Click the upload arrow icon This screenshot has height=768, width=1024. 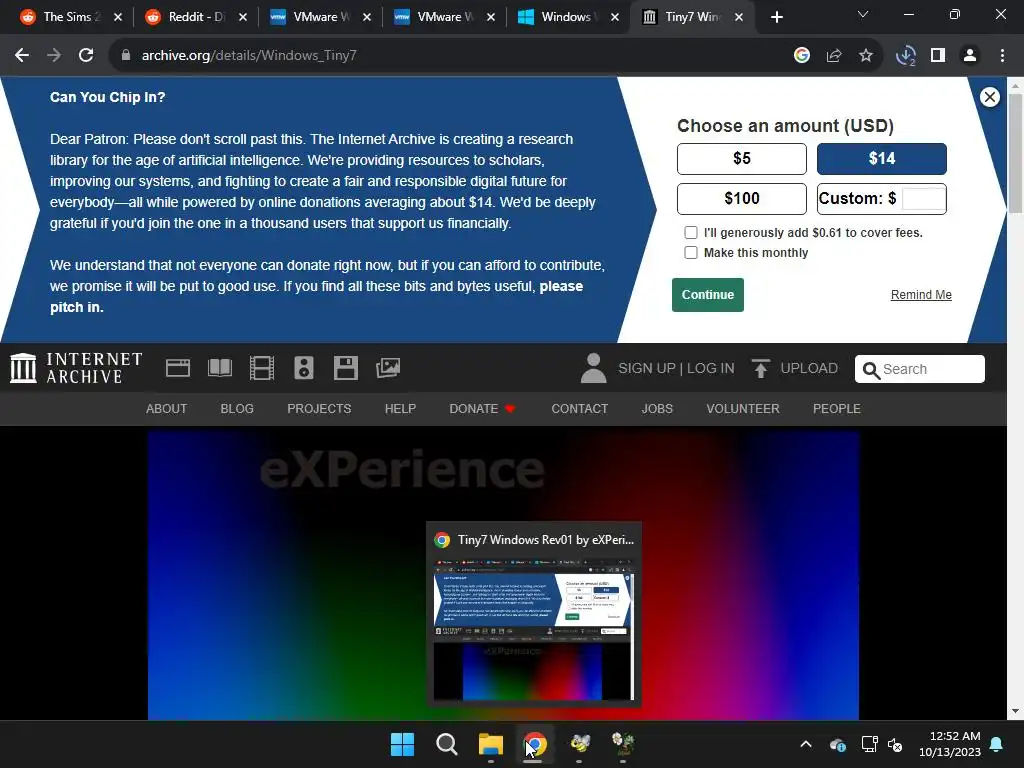click(x=760, y=368)
